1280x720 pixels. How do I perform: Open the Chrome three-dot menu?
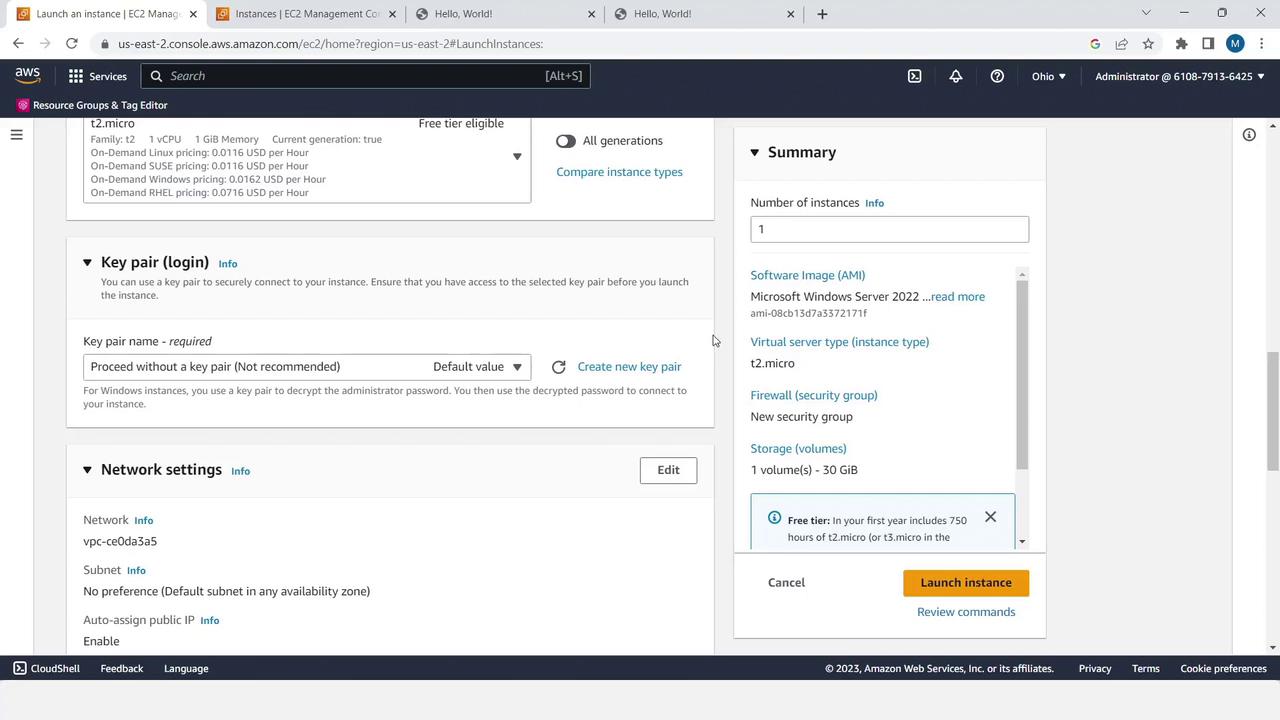coord(1261,44)
